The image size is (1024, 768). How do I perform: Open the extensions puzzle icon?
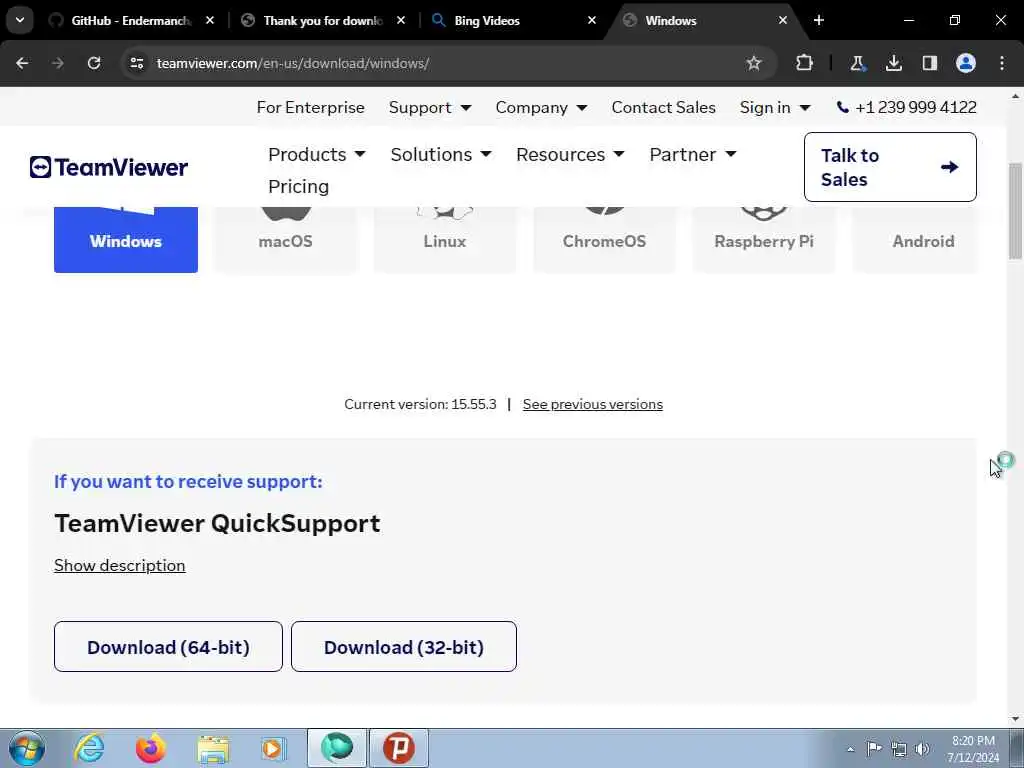pos(805,63)
